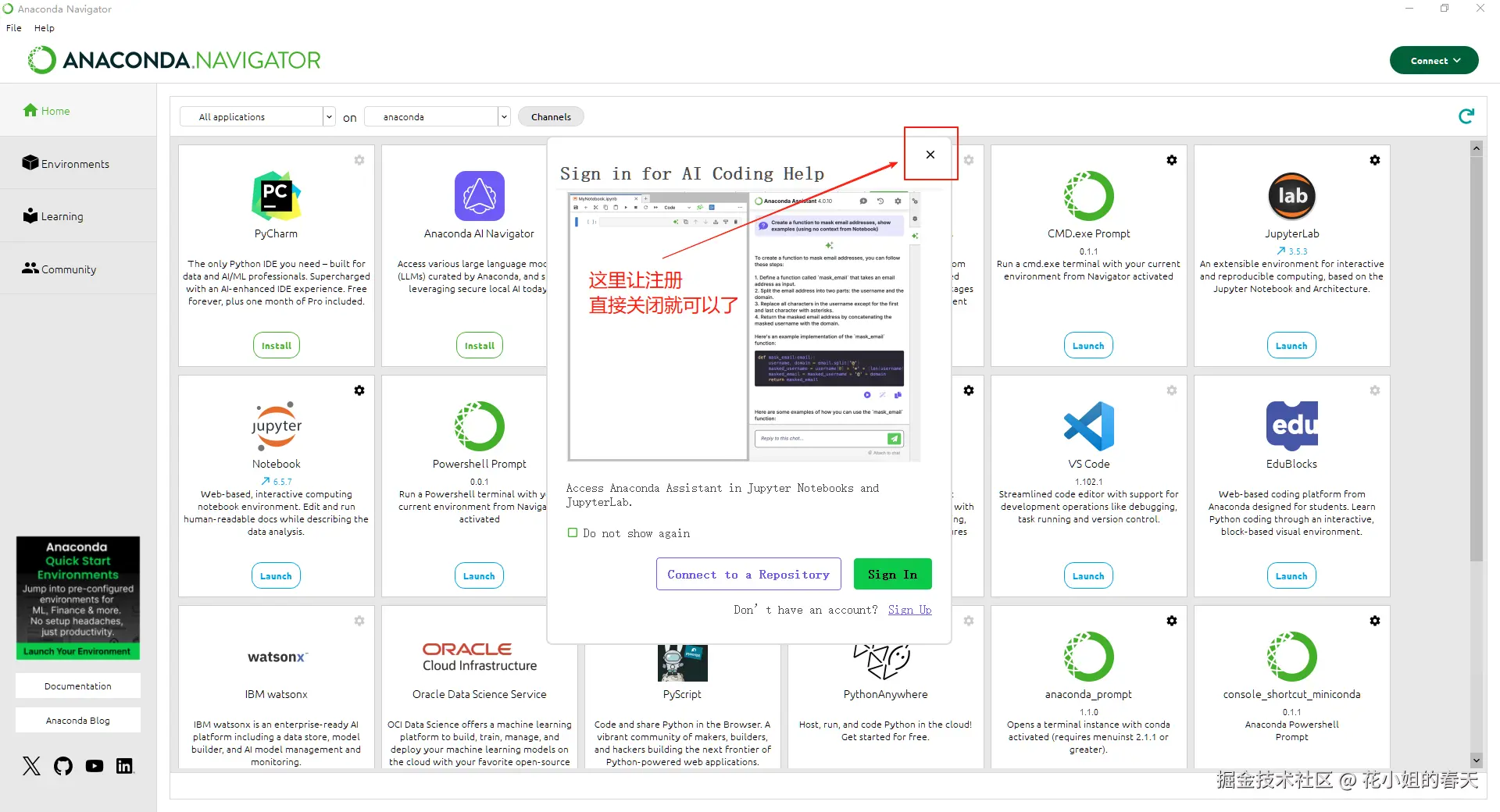Open settings gear for EduBlocks card
1500x812 pixels.
coord(1375,390)
